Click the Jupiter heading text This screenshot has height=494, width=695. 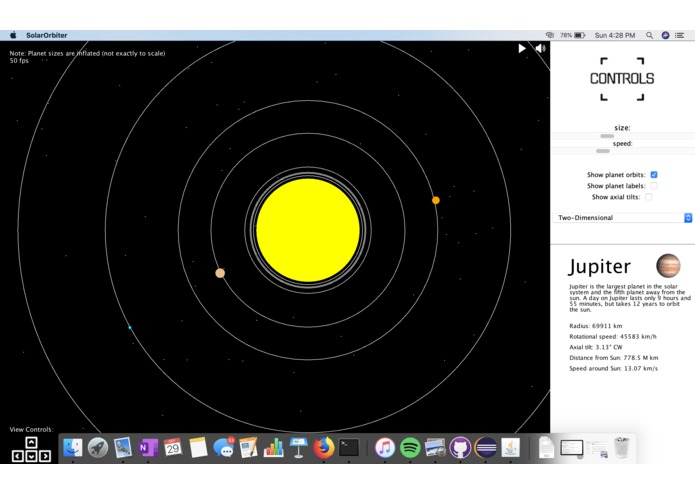(x=599, y=266)
